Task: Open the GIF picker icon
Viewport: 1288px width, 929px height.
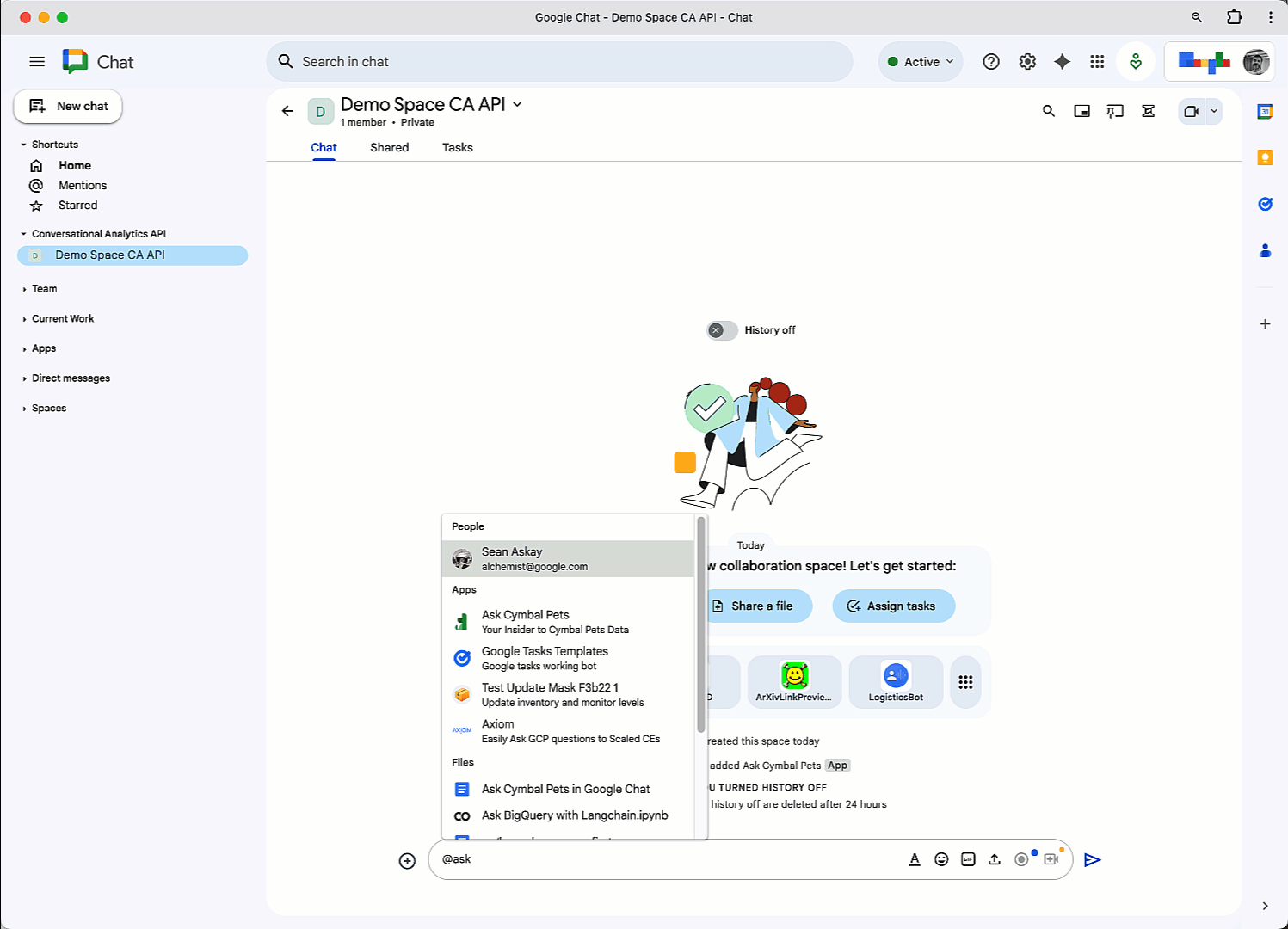Action: pos(968,859)
